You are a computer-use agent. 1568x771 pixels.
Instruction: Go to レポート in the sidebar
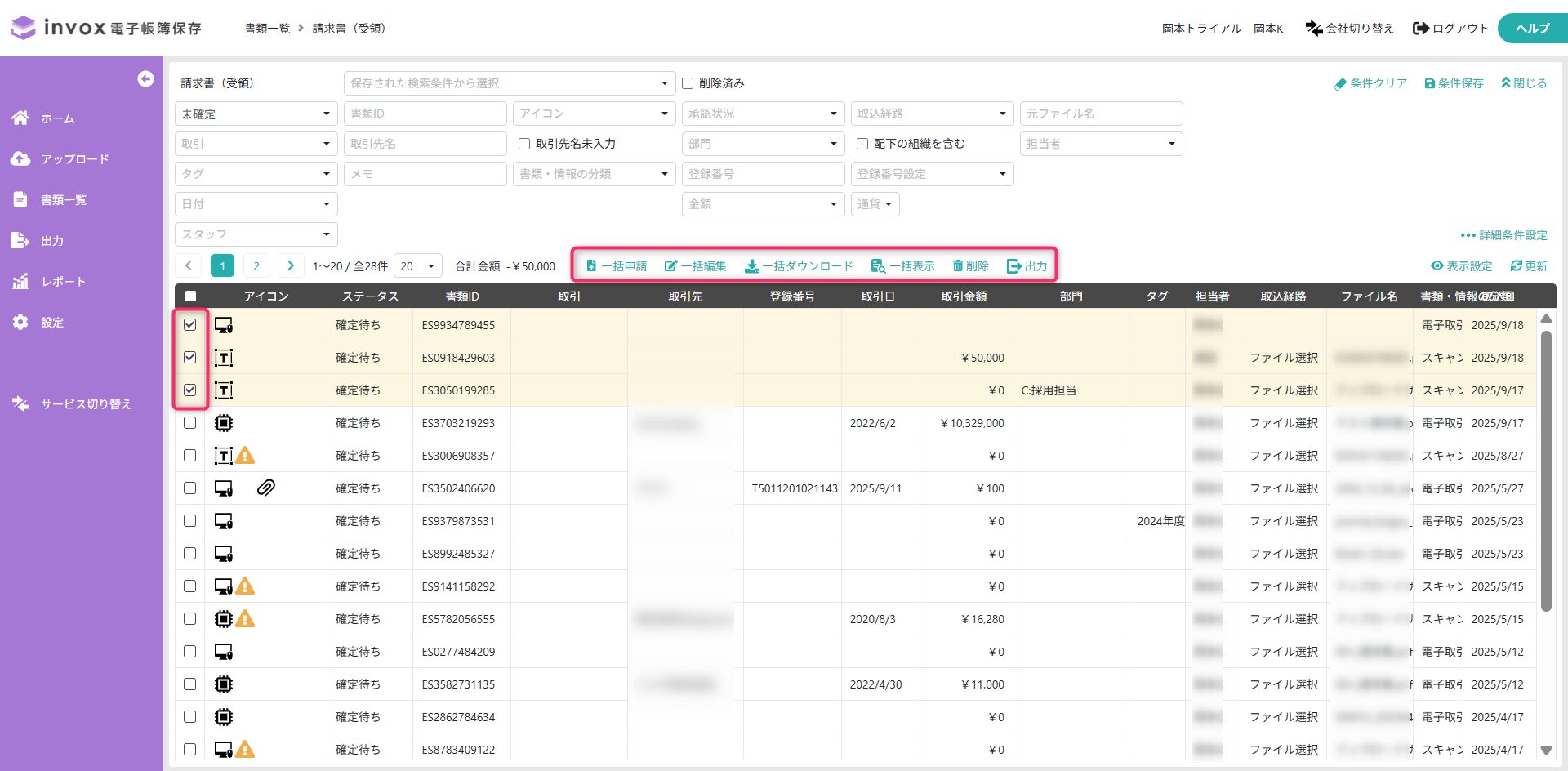click(63, 282)
